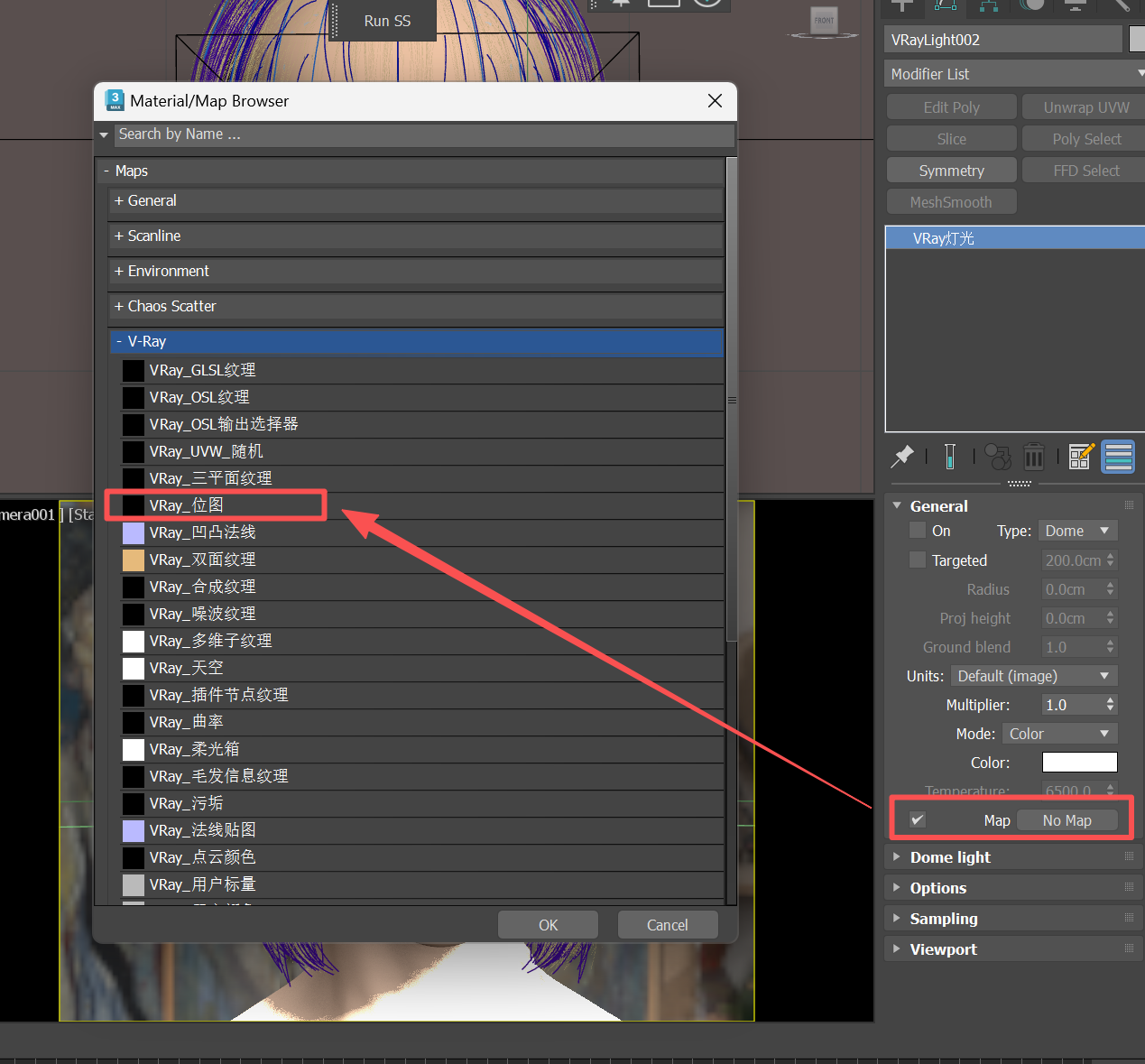Select the VRay_双面纹理 swatch icon
1145x1064 pixels.
point(134,560)
